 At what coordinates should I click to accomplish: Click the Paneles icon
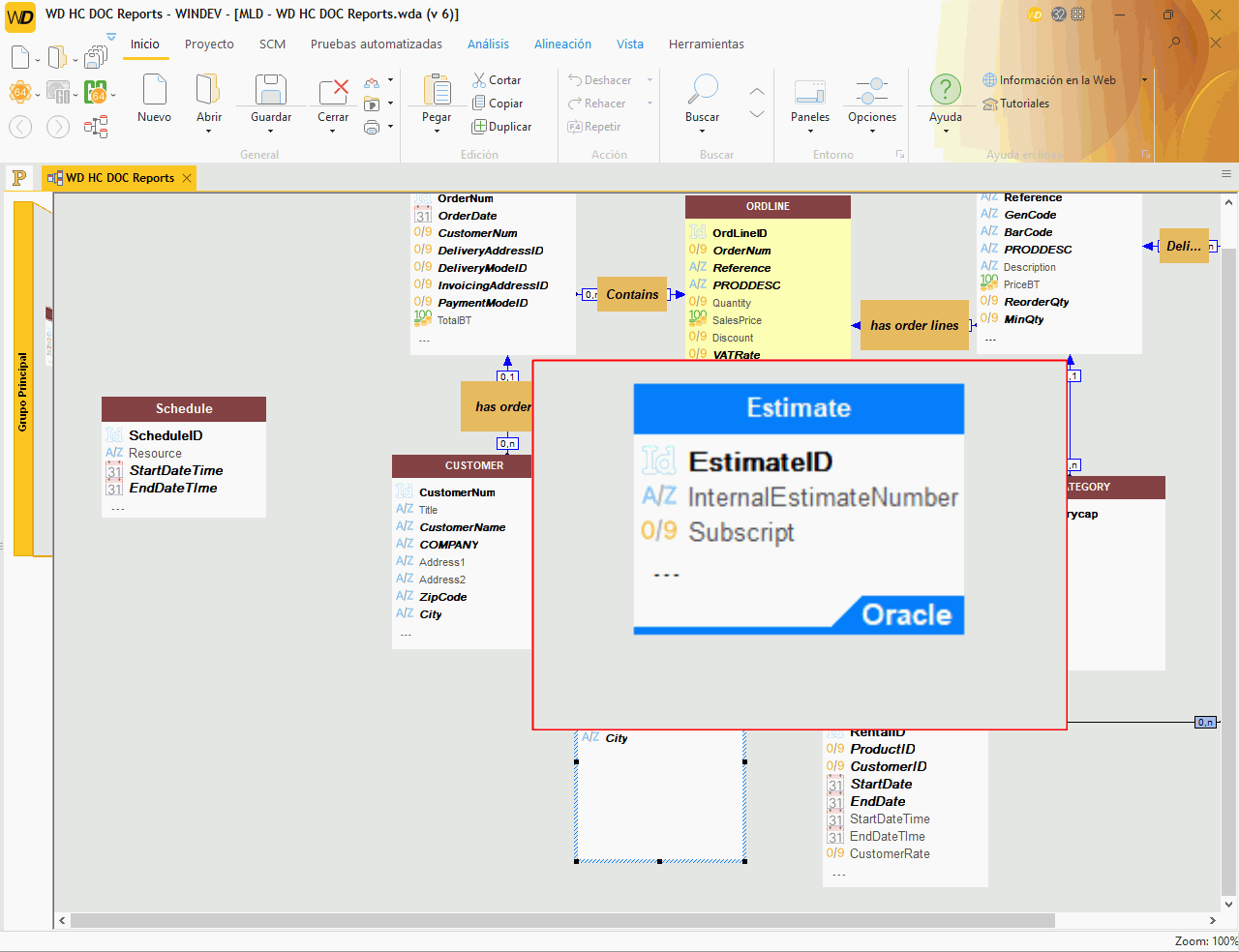pyautogui.click(x=810, y=91)
